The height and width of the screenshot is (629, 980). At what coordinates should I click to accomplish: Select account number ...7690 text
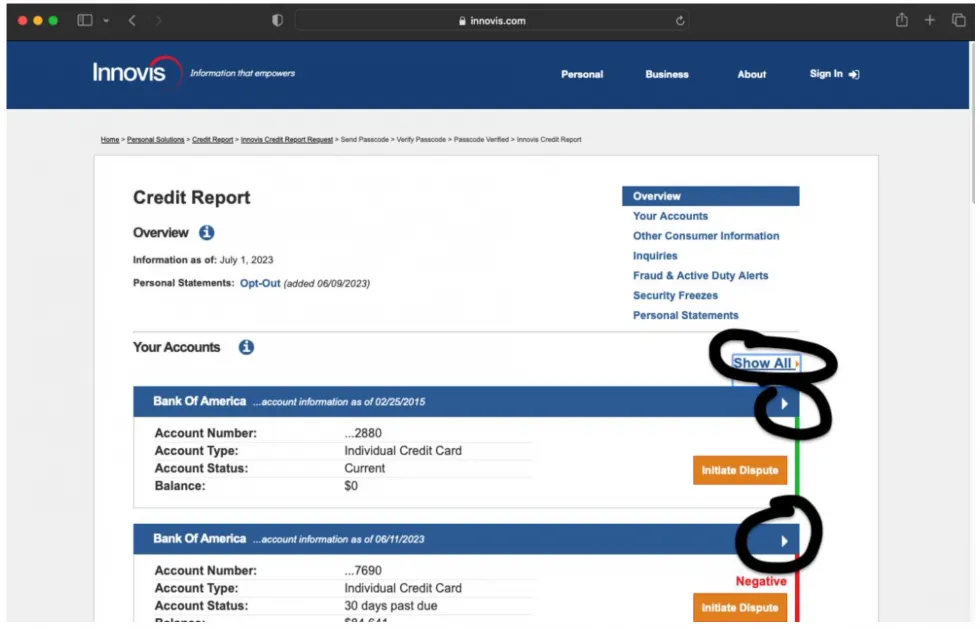tap(363, 571)
